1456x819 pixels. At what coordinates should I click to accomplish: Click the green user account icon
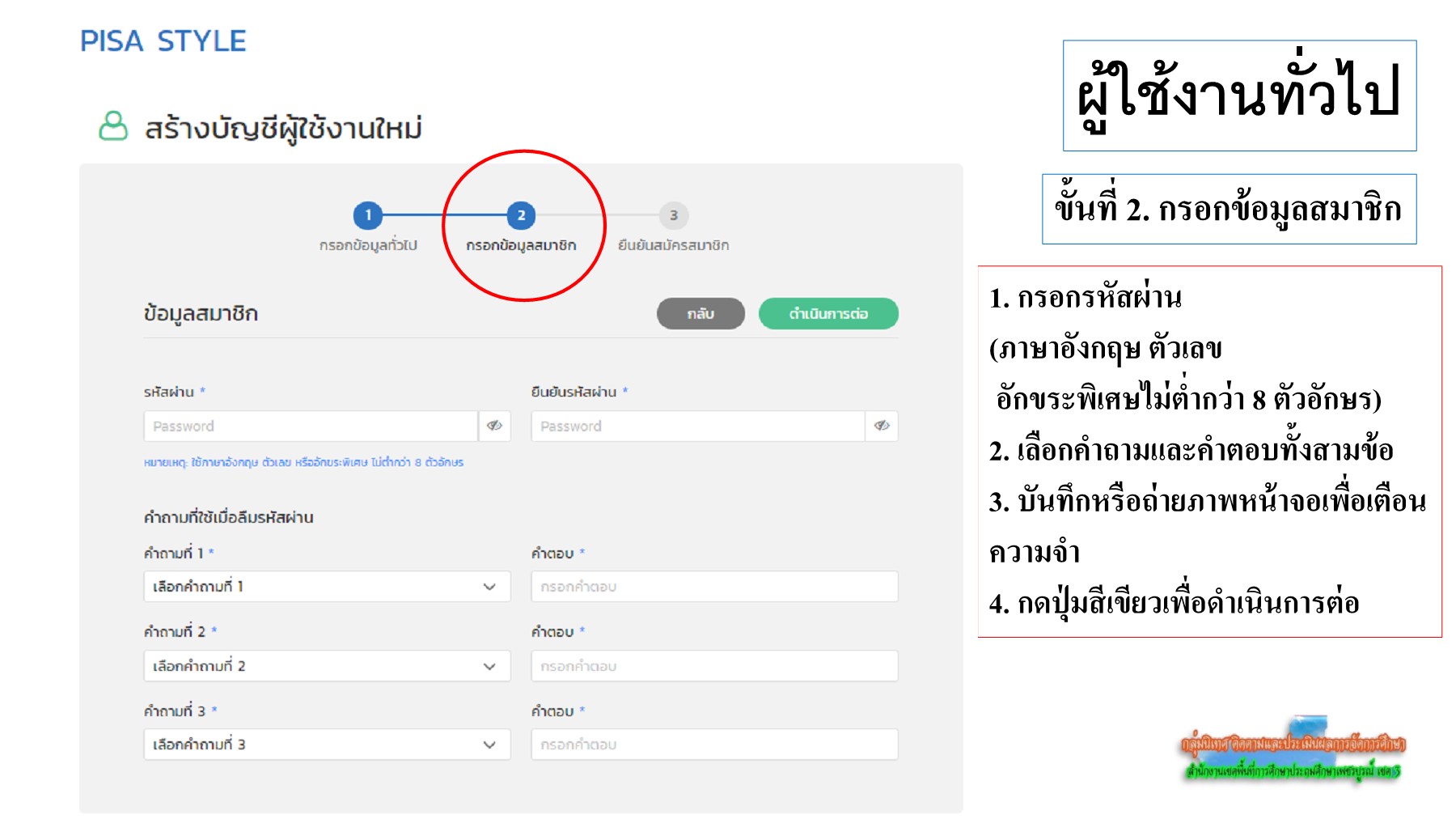click(114, 125)
